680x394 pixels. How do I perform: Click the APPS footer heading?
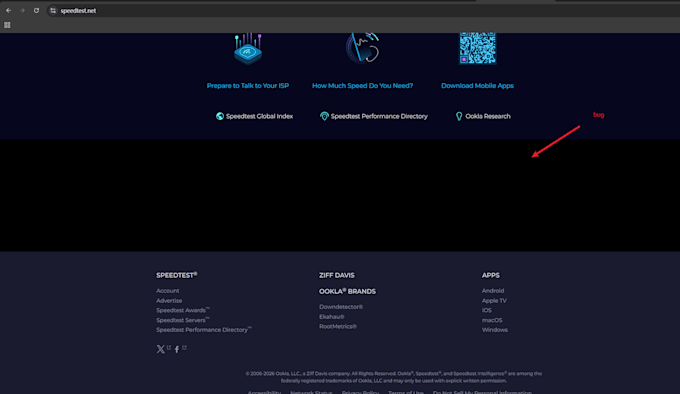click(x=491, y=275)
